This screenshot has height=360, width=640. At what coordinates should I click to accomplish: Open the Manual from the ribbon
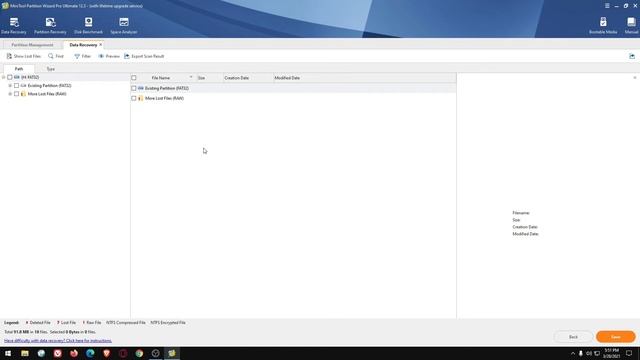631,25
